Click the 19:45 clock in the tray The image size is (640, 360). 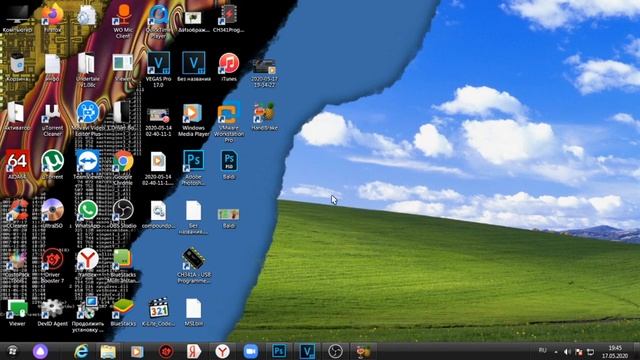(x=615, y=348)
